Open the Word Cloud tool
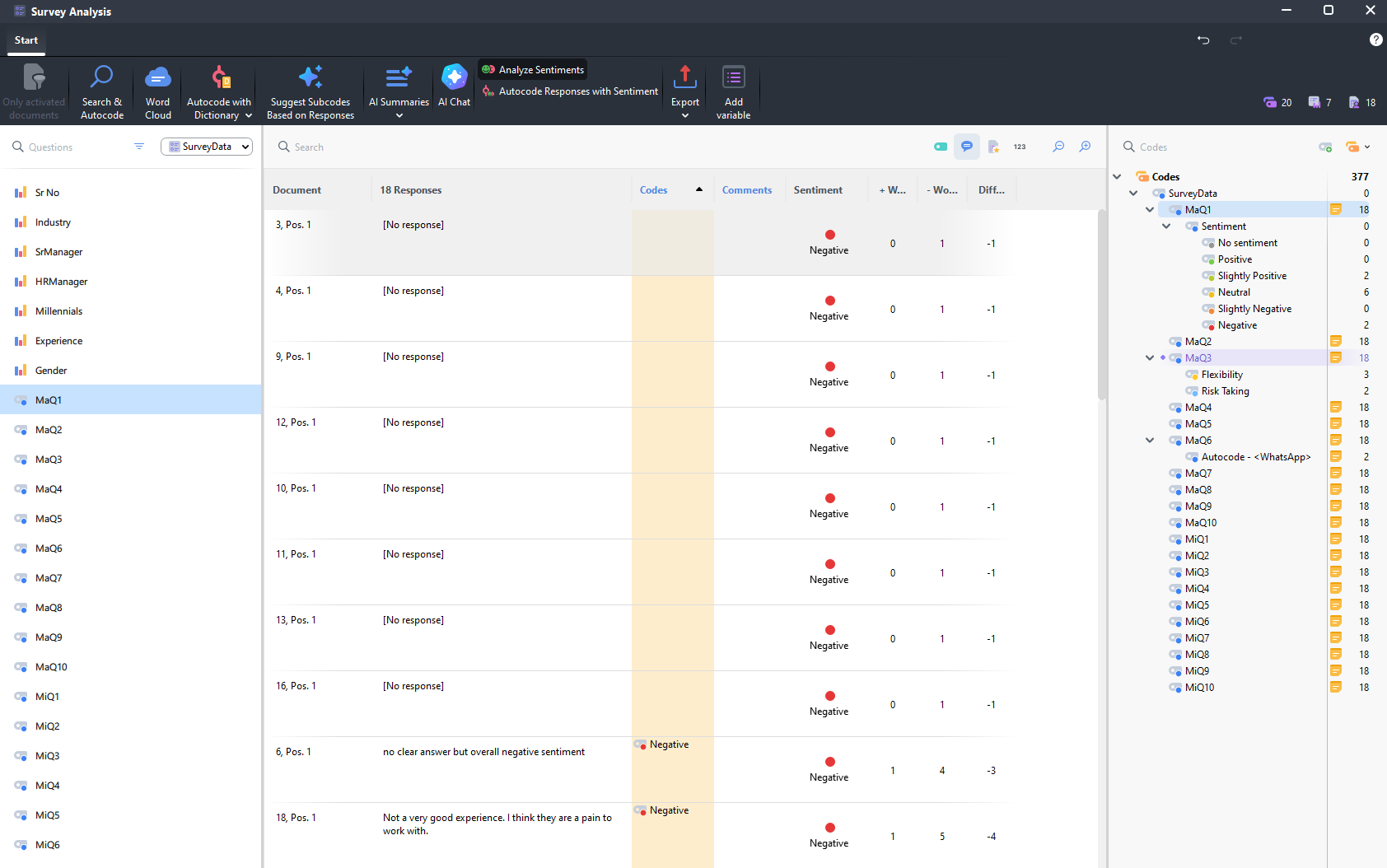Screen dimensions: 1387x868 pos(157,91)
